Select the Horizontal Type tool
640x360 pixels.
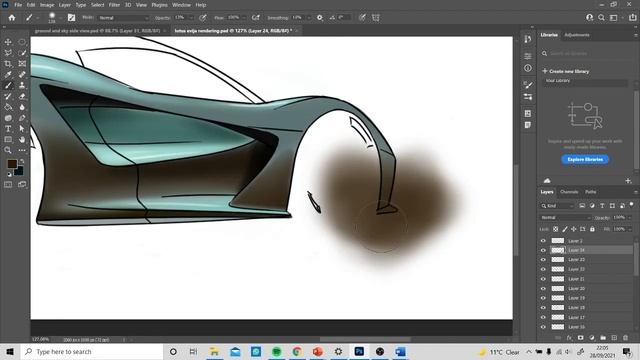coord(8,129)
